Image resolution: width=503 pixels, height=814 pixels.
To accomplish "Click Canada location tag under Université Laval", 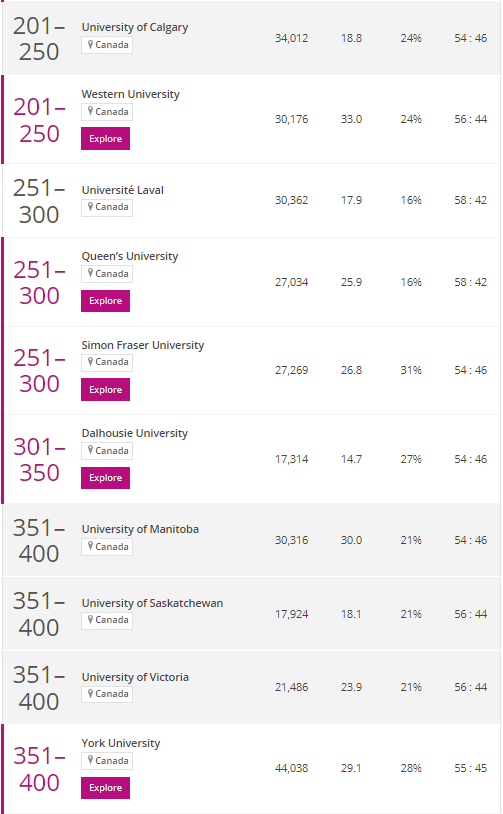I will (107, 207).
